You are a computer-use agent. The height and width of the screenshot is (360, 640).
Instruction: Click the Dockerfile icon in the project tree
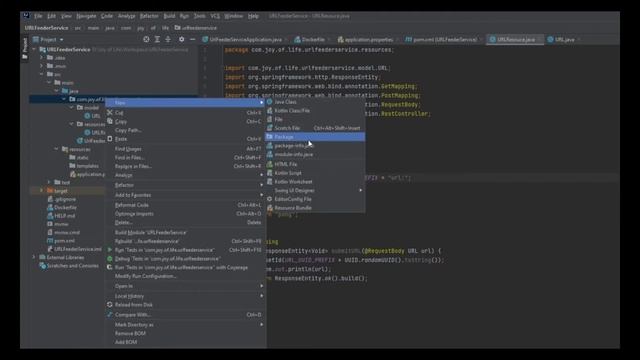point(50,207)
